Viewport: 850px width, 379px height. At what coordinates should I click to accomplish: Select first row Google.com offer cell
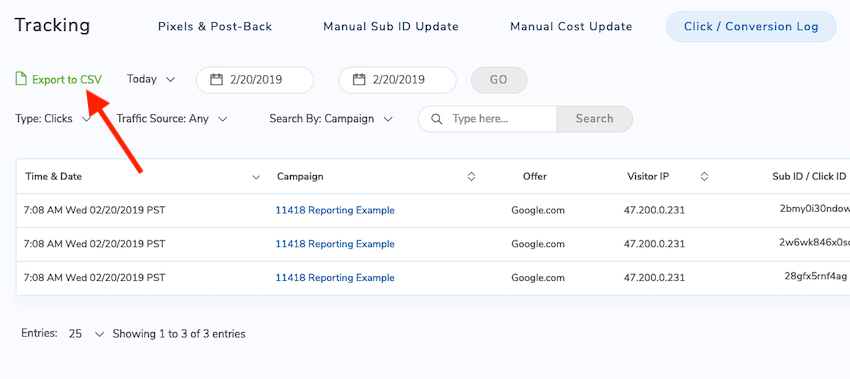click(x=538, y=210)
